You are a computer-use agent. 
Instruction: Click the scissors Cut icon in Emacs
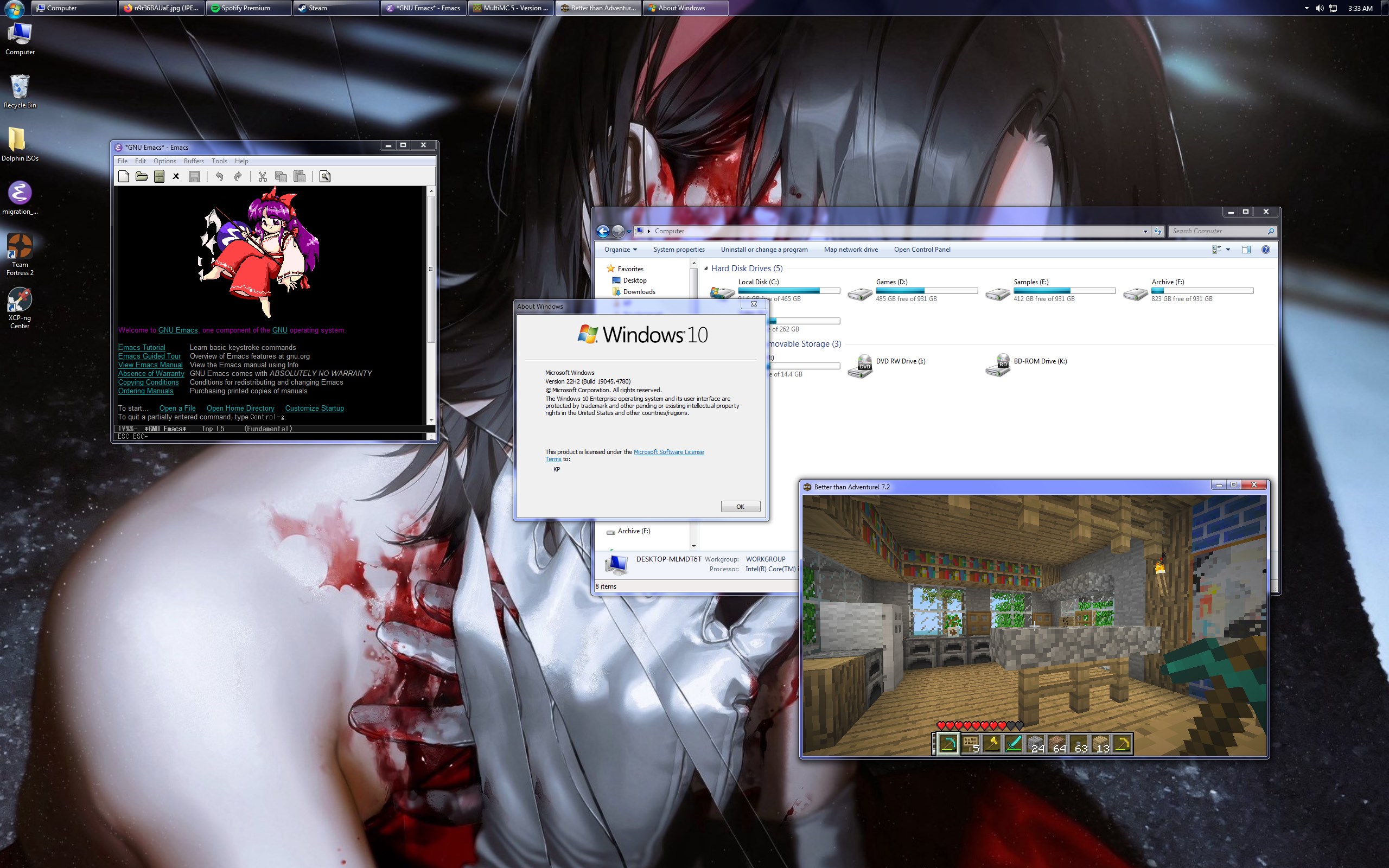[263, 176]
